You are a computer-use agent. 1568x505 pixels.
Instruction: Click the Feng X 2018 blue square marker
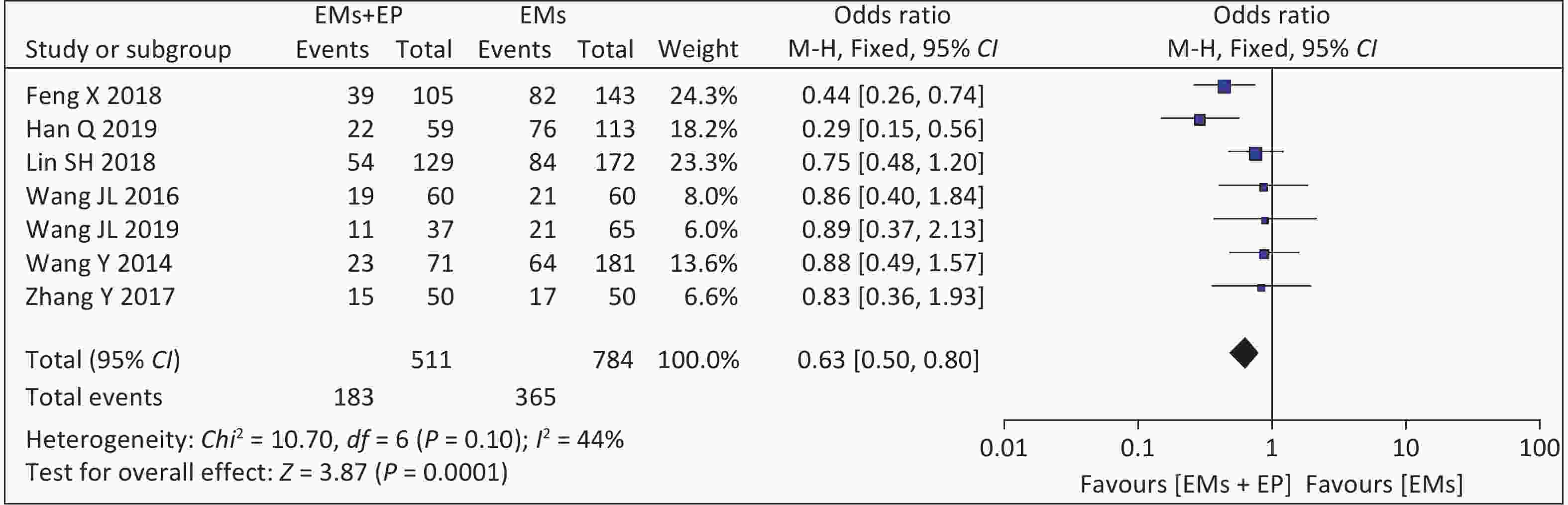click(x=1224, y=87)
